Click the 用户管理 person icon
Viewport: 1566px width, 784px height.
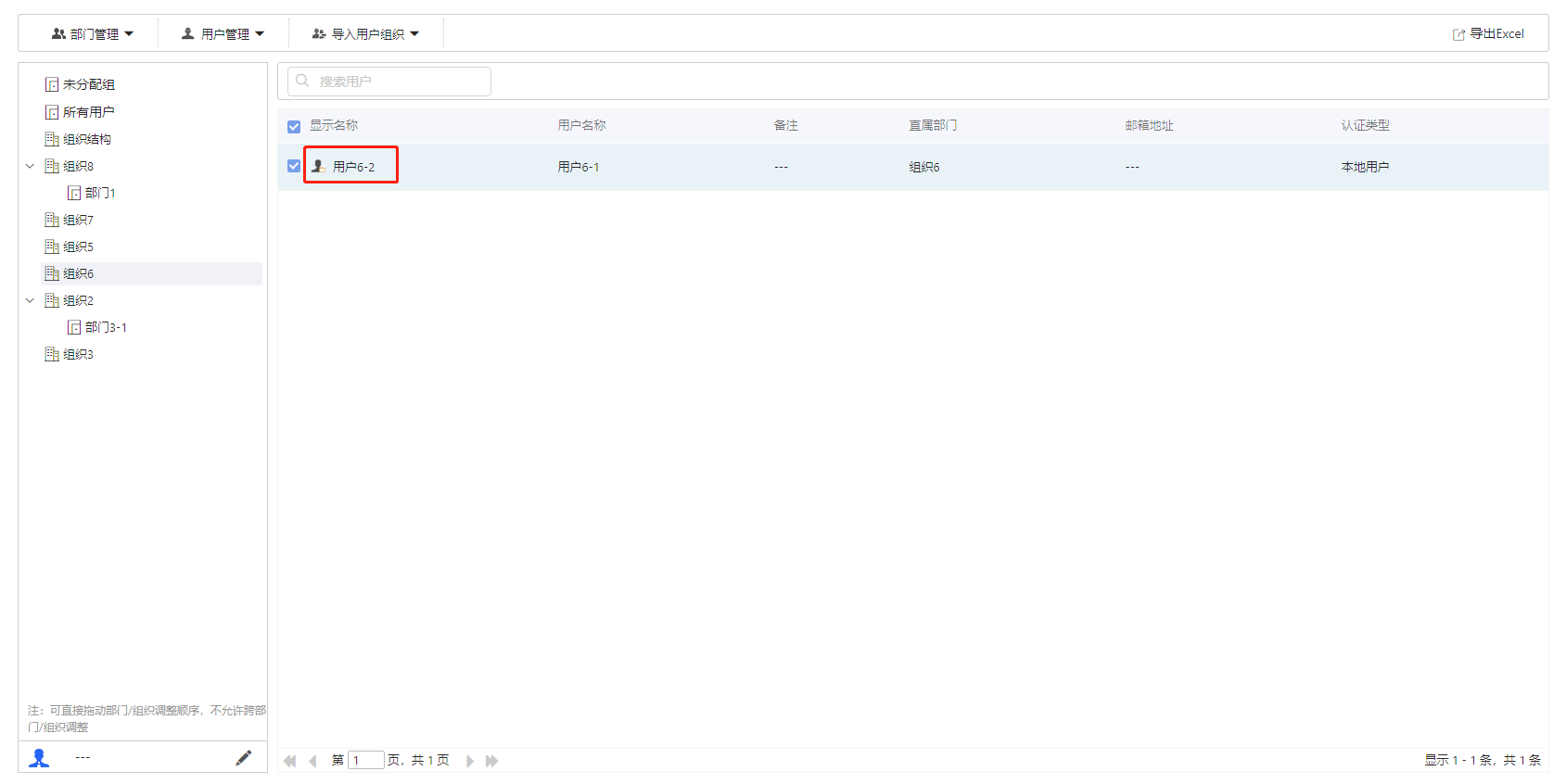point(187,33)
